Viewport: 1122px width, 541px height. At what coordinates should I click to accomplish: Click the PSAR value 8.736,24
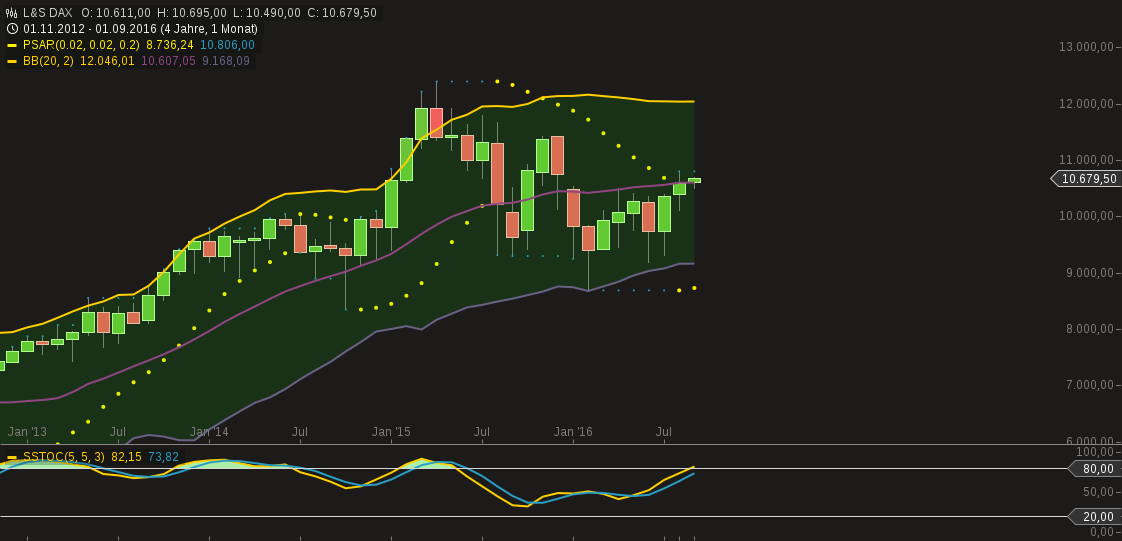pos(170,45)
